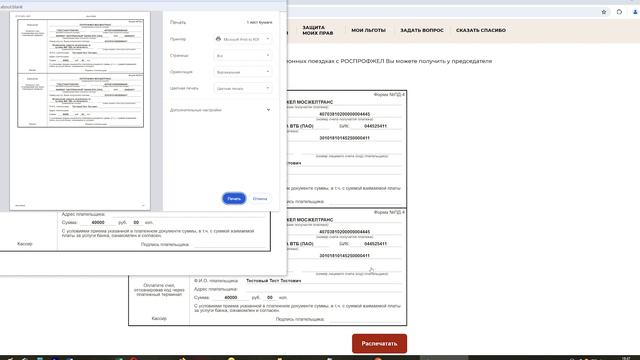The width and height of the screenshot is (640, 360).
Task: Click 30101810145250000411 in the lower receipt
Action: point(344,256)
